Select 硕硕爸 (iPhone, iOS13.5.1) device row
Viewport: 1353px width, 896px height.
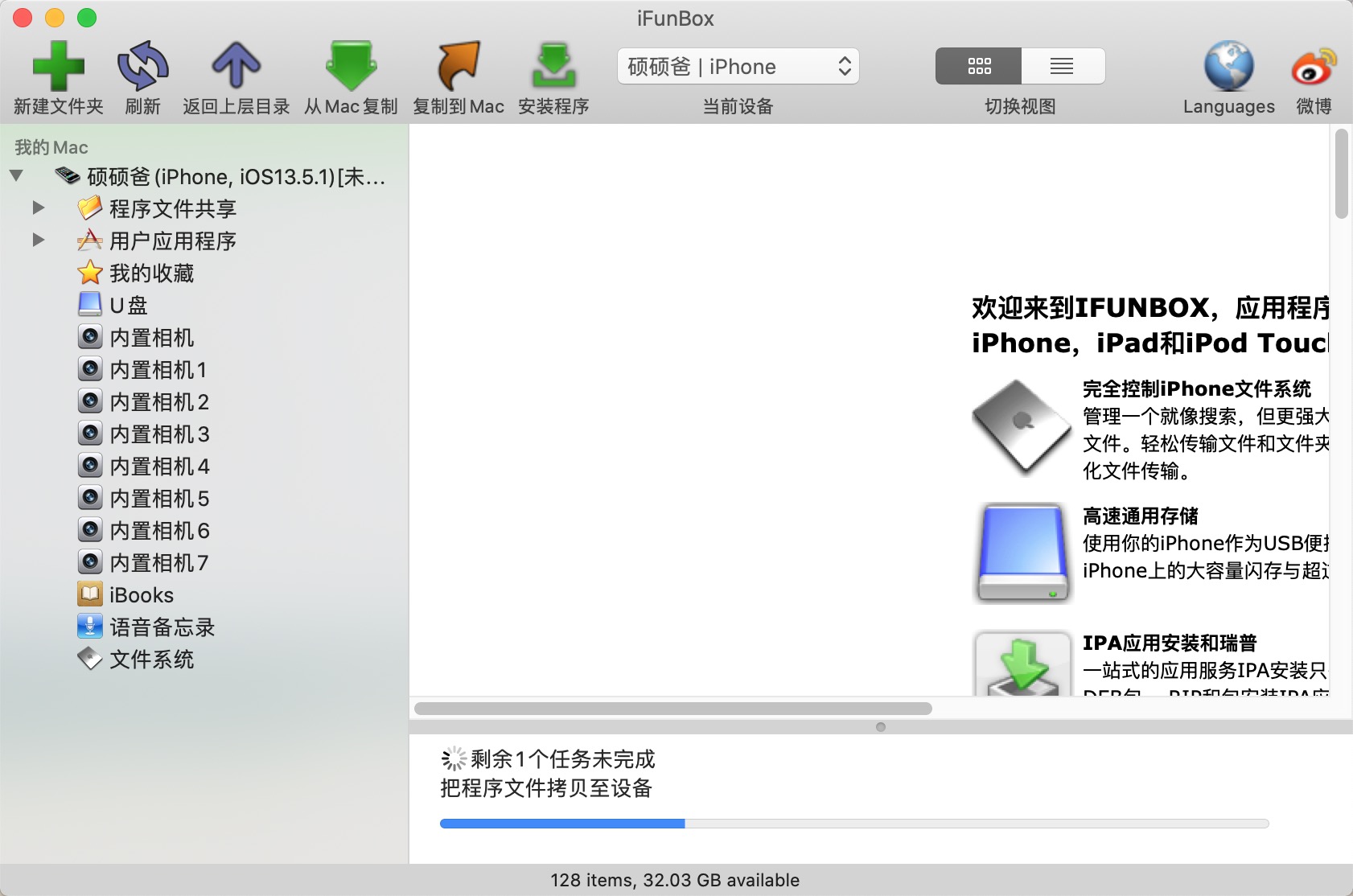(x=204, y=176)
